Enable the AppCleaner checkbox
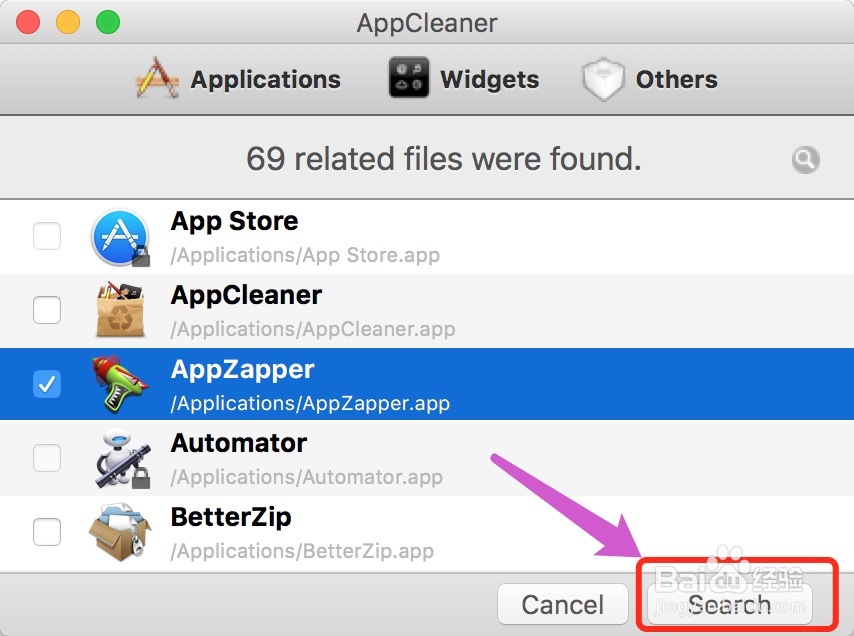Viewport: 854px width, 636px height. (x=47, y=311)
